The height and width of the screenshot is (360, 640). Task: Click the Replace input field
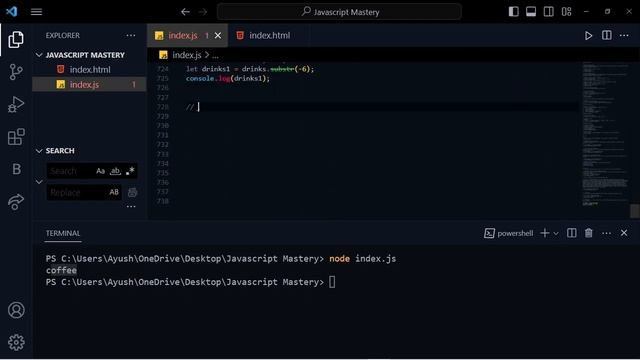tap(77, 192)
